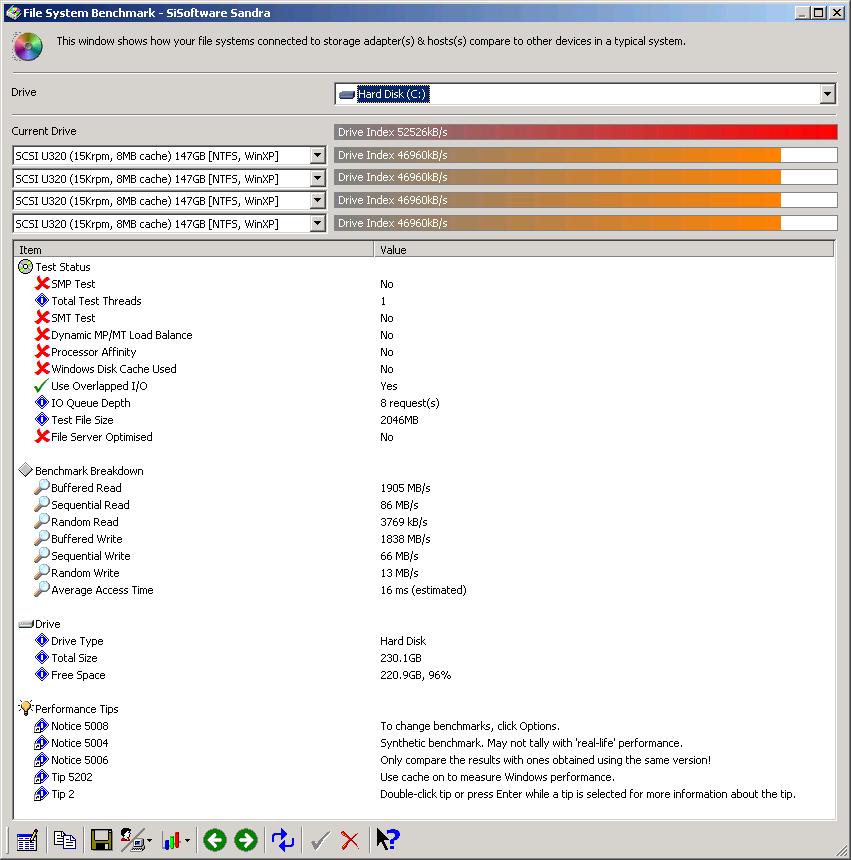Click info icon beside Drive Type
Image resolution: width=851 pixels, height=860 pixels.
pyautogui.click(x=42, y=641)
